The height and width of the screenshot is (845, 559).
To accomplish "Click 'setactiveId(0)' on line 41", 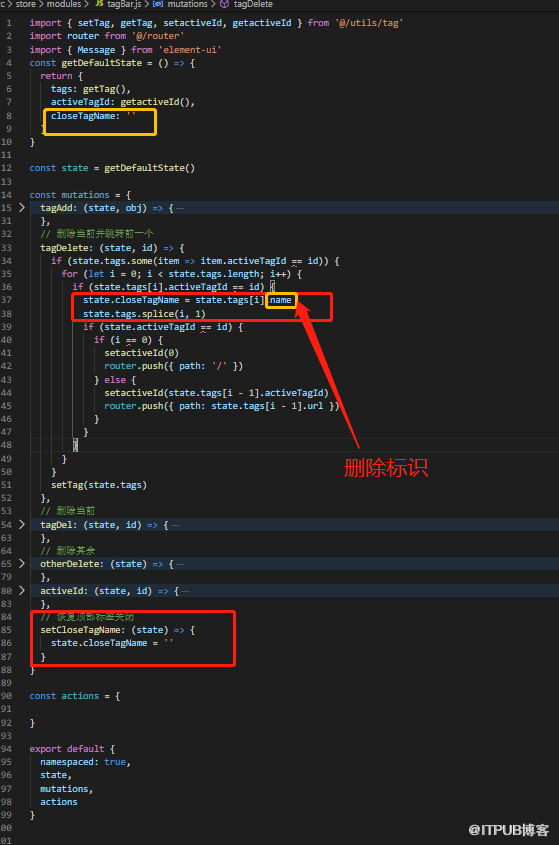I will pos(141,353).
